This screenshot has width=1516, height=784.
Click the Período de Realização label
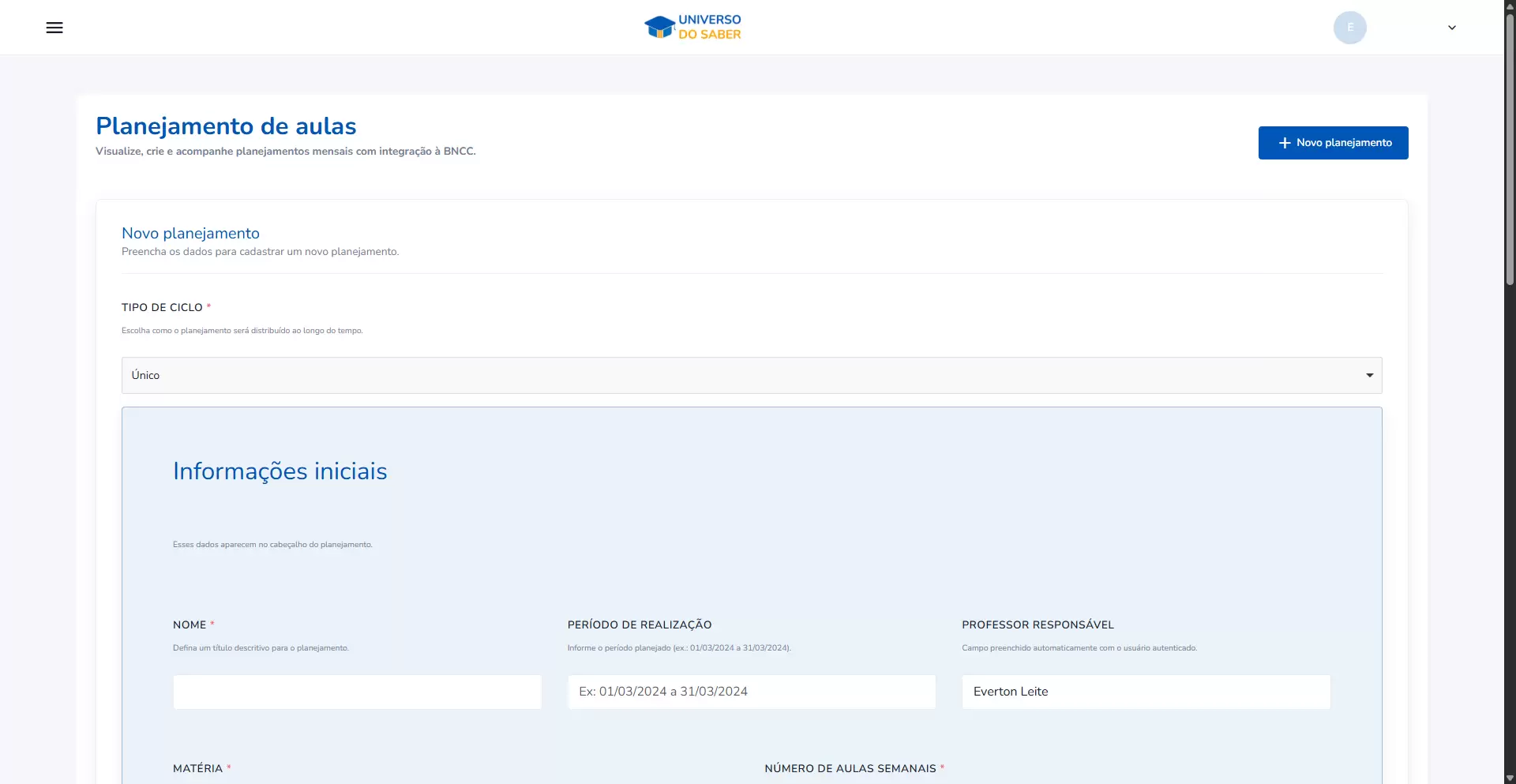tap(639, 625)
